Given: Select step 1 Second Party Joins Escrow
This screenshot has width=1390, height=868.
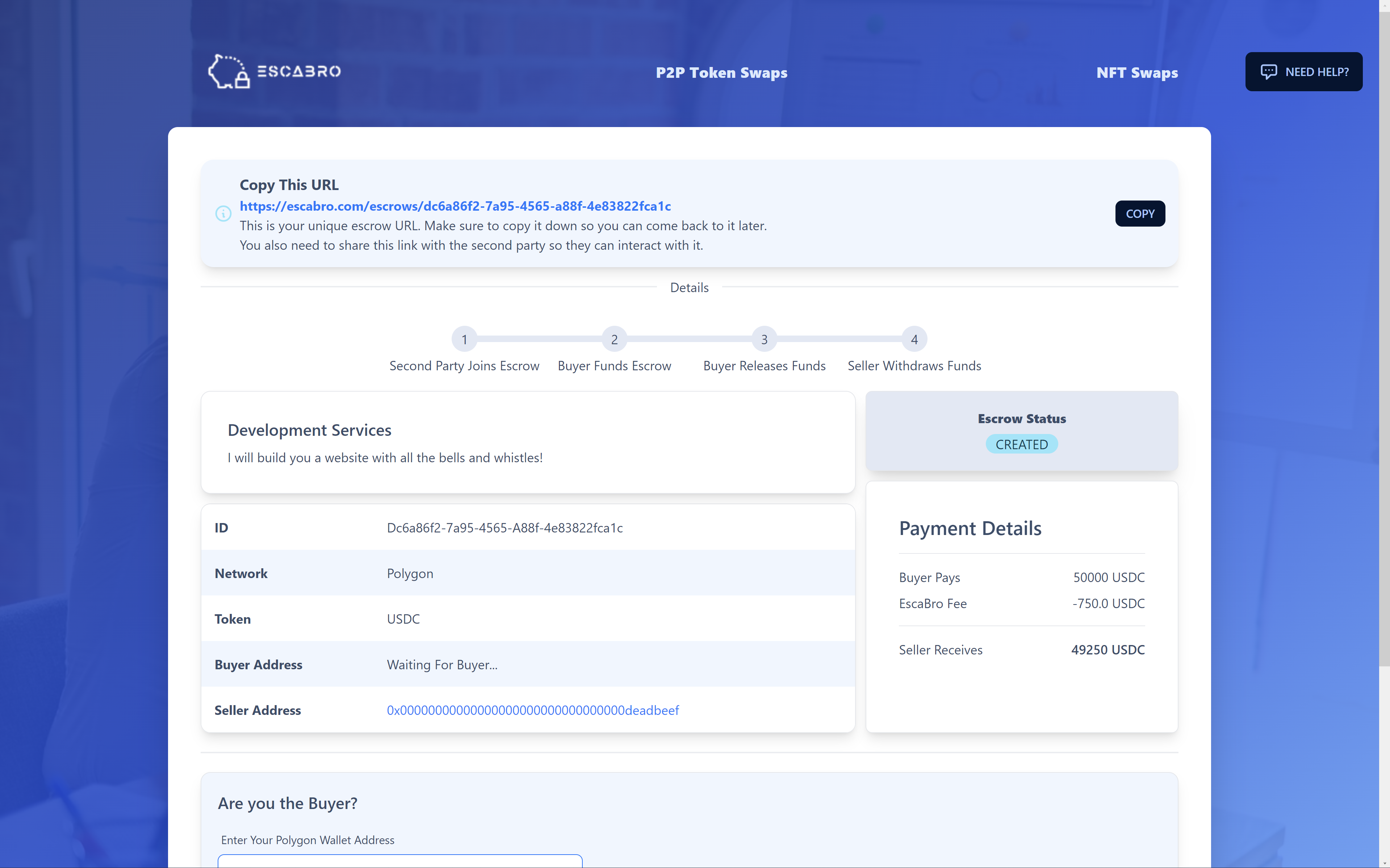Looking at the screenshot, I should tap(464, 339).
